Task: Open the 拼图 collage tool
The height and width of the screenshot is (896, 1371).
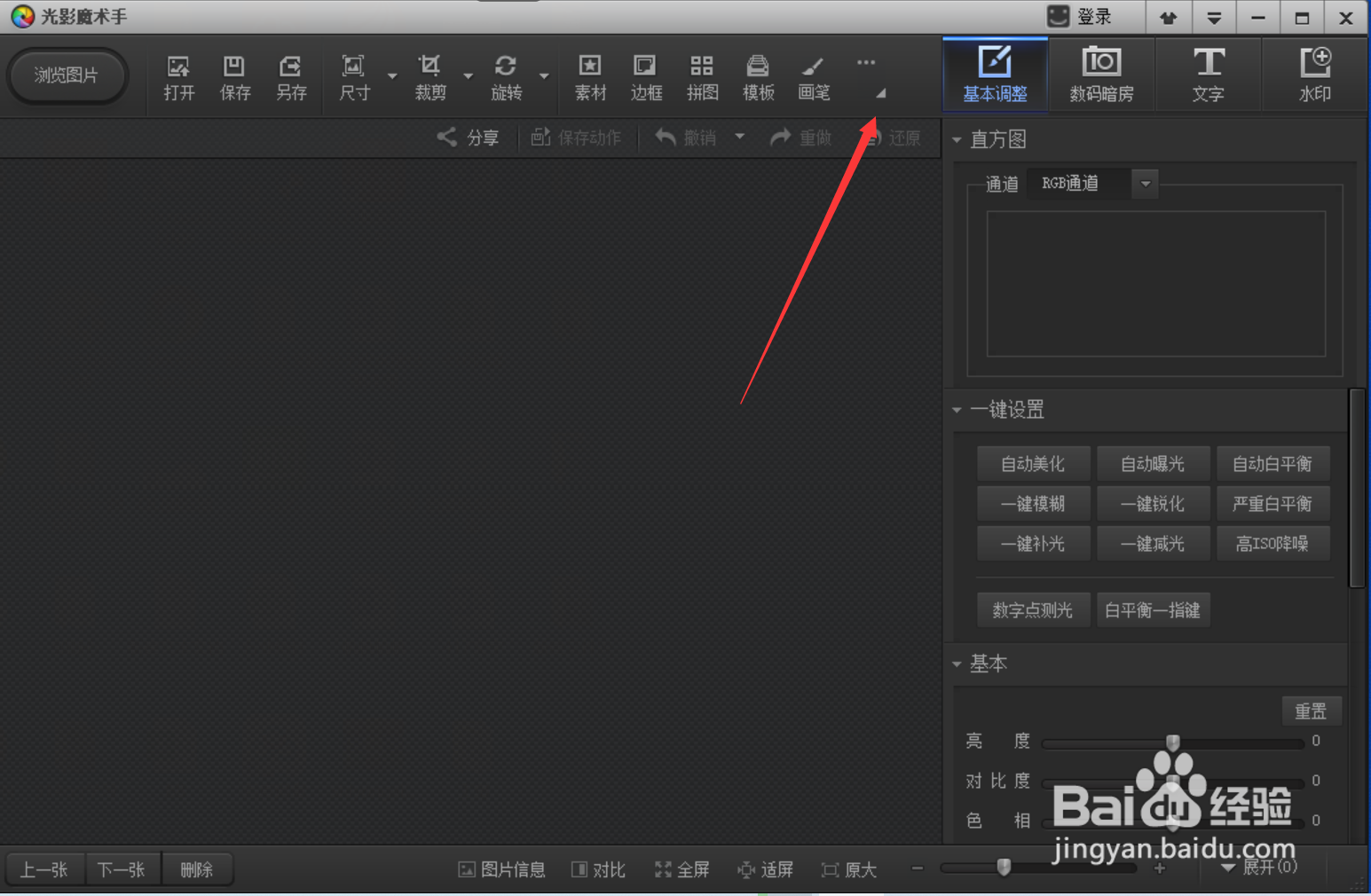Action: click(x=702, y=78)
